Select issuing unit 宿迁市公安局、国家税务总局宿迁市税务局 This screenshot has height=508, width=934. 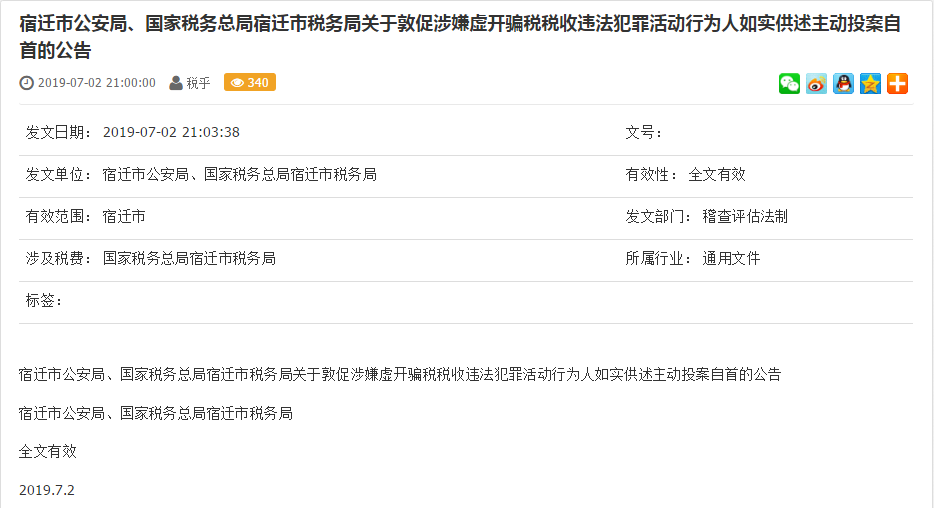coord(239,174)
